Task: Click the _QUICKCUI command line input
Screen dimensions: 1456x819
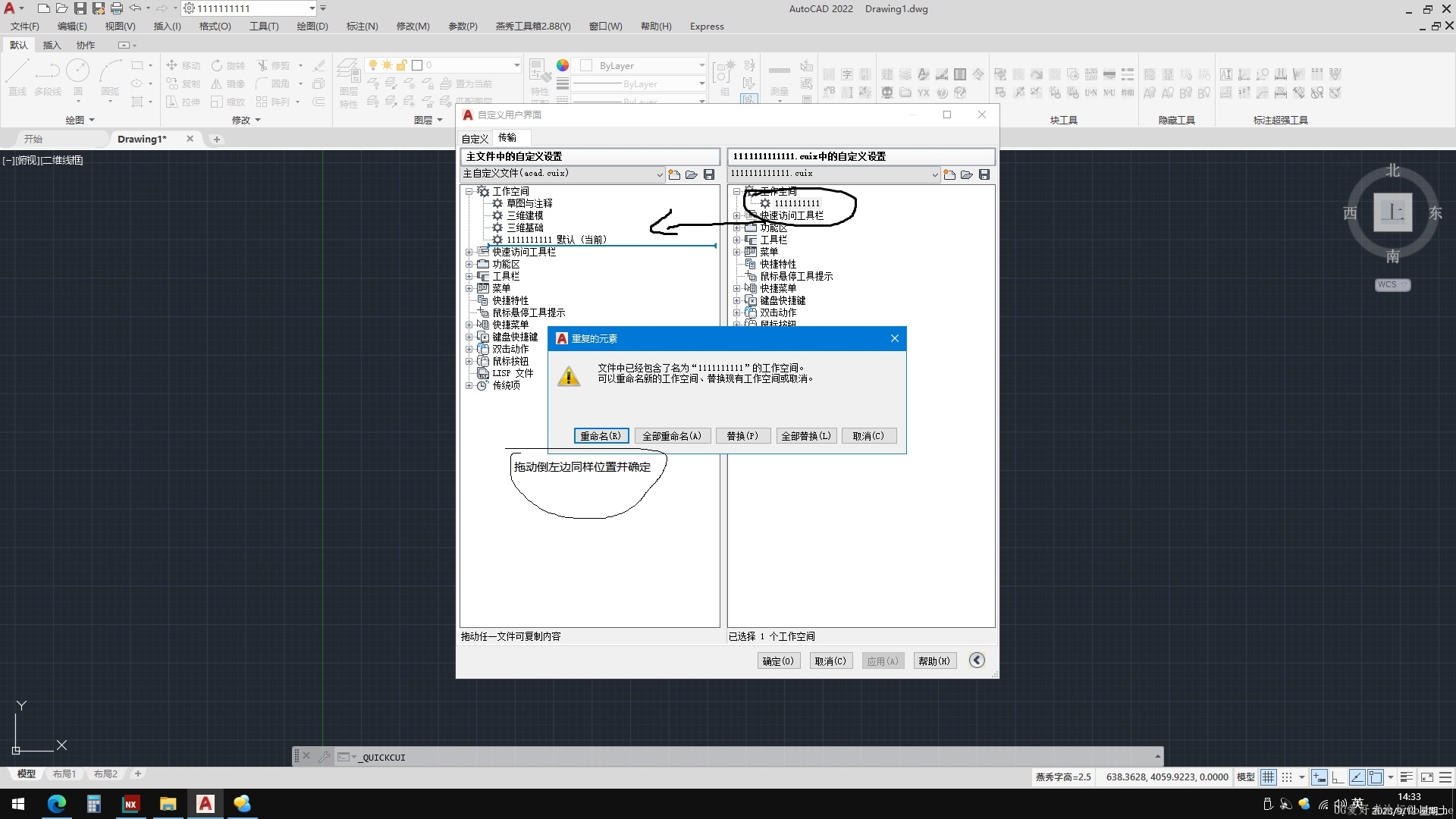Action: click(x=755, y=757)
